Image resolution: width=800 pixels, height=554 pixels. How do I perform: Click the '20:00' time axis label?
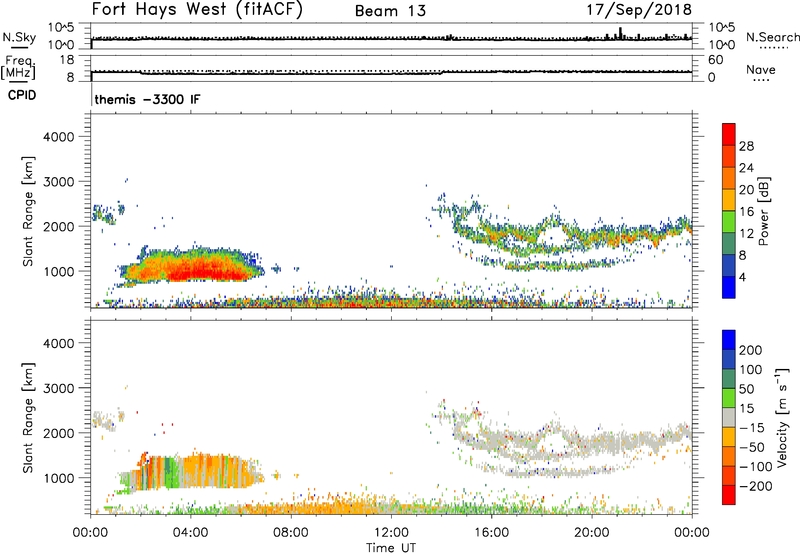[592, 533]
